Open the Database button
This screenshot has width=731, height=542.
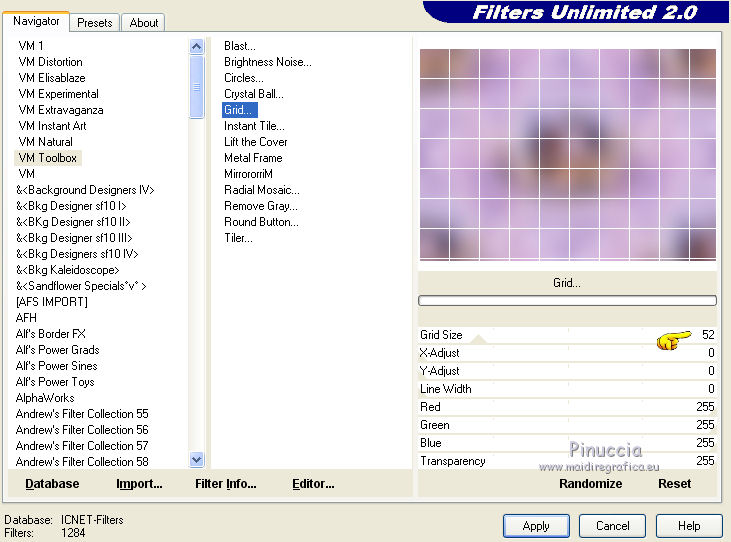pos(52,484)
